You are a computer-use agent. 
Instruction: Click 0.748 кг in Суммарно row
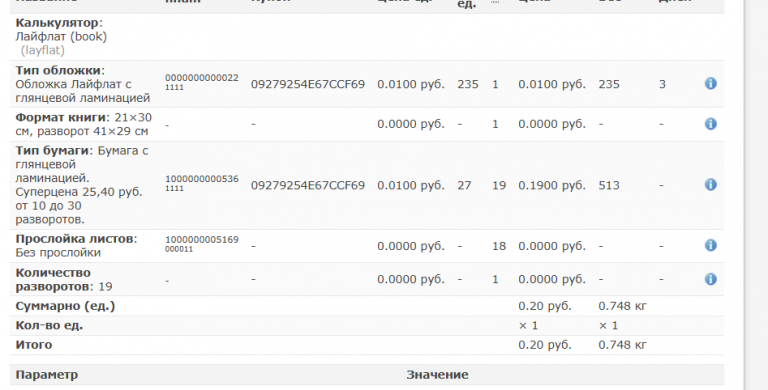click(x=623, y=306)
